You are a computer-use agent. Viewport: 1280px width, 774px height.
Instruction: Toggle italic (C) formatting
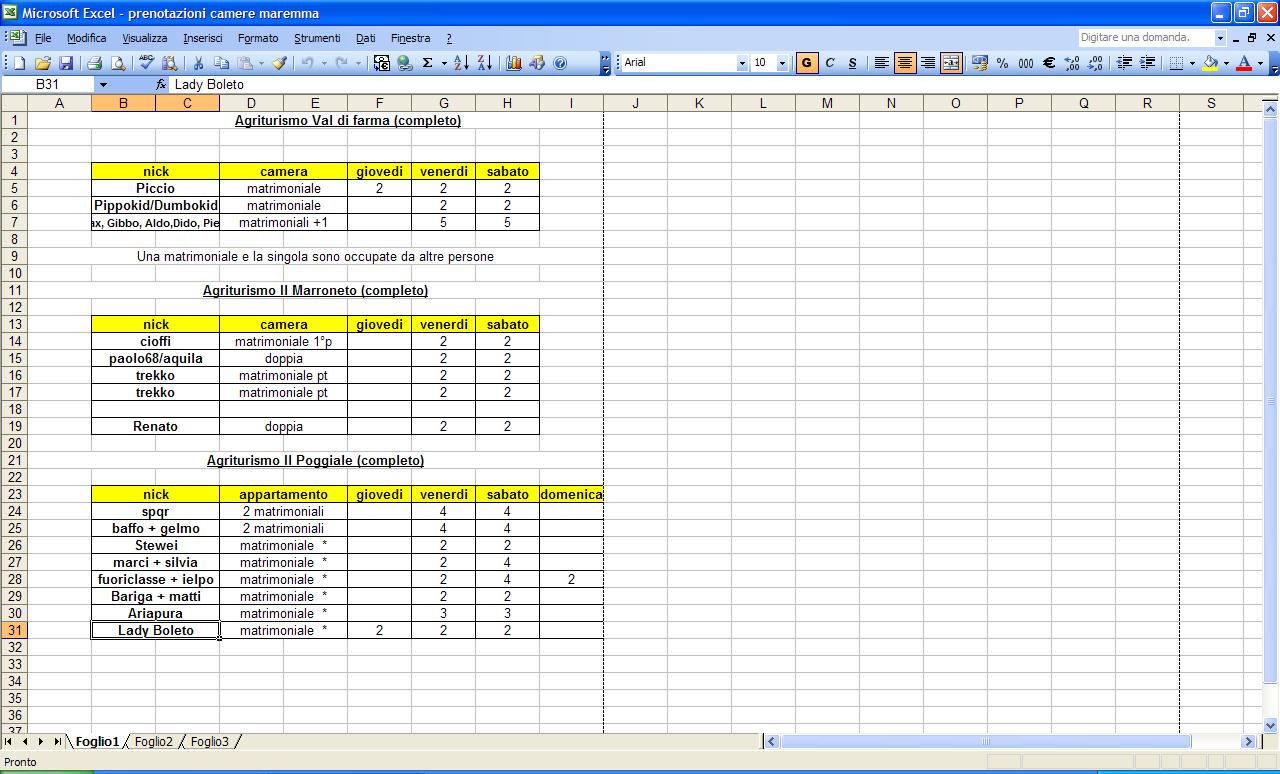coord(829,63)
